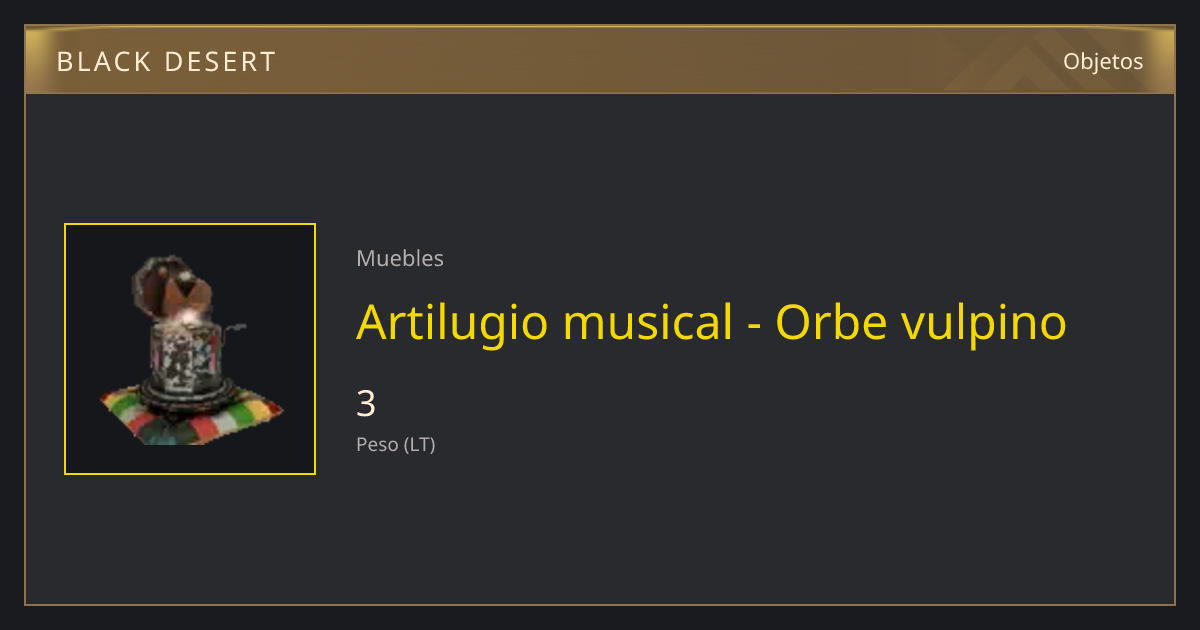The image size is (1200, 630).
Task: Click the music box item icon
Action: [190, 349]
